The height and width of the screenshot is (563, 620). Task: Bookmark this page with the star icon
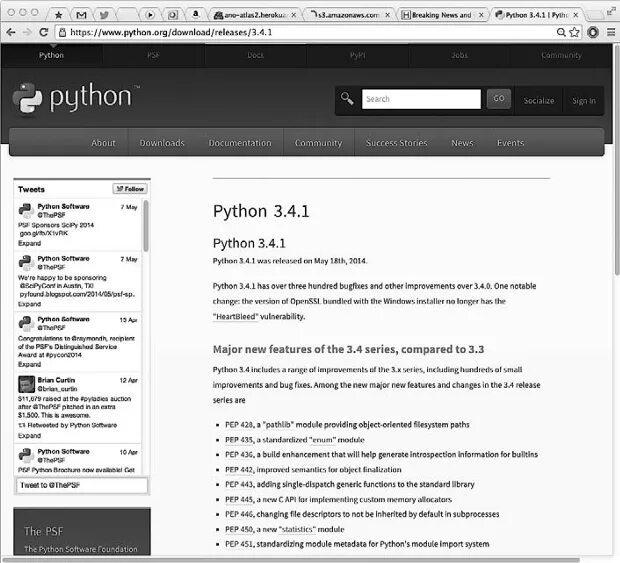click(x=574, y=32)
